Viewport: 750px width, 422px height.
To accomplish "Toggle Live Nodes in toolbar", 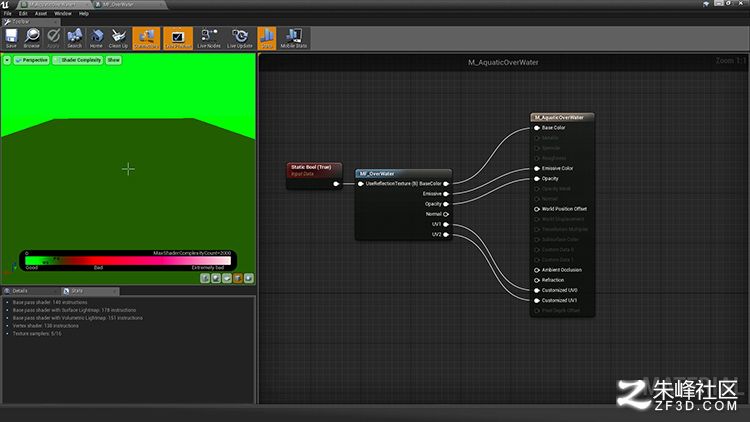I will pyautogui.click(x=209, y=38).
